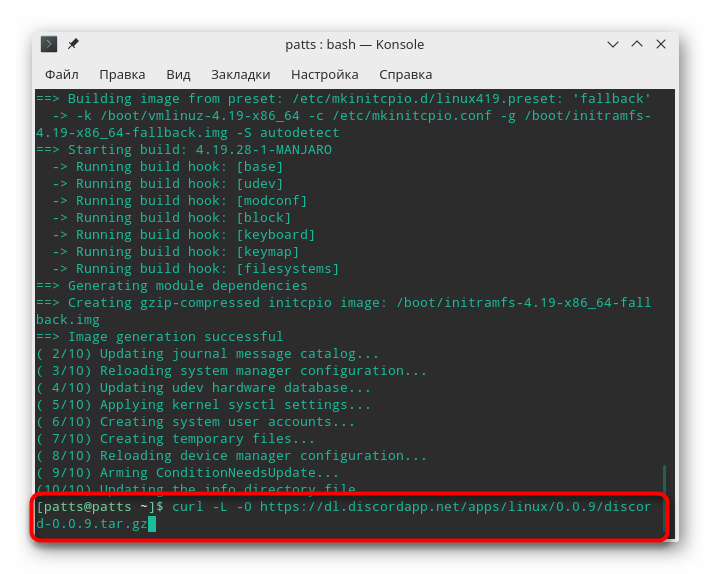Click '( 7/10) Creating temporary files...' line
Viewport: 711px width, 574px height.
click(x=175, y=438)
